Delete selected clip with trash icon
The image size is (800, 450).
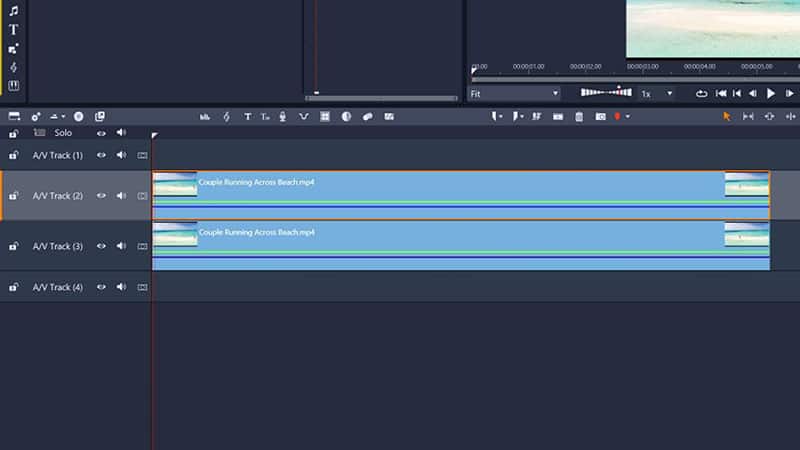point(579,117)
